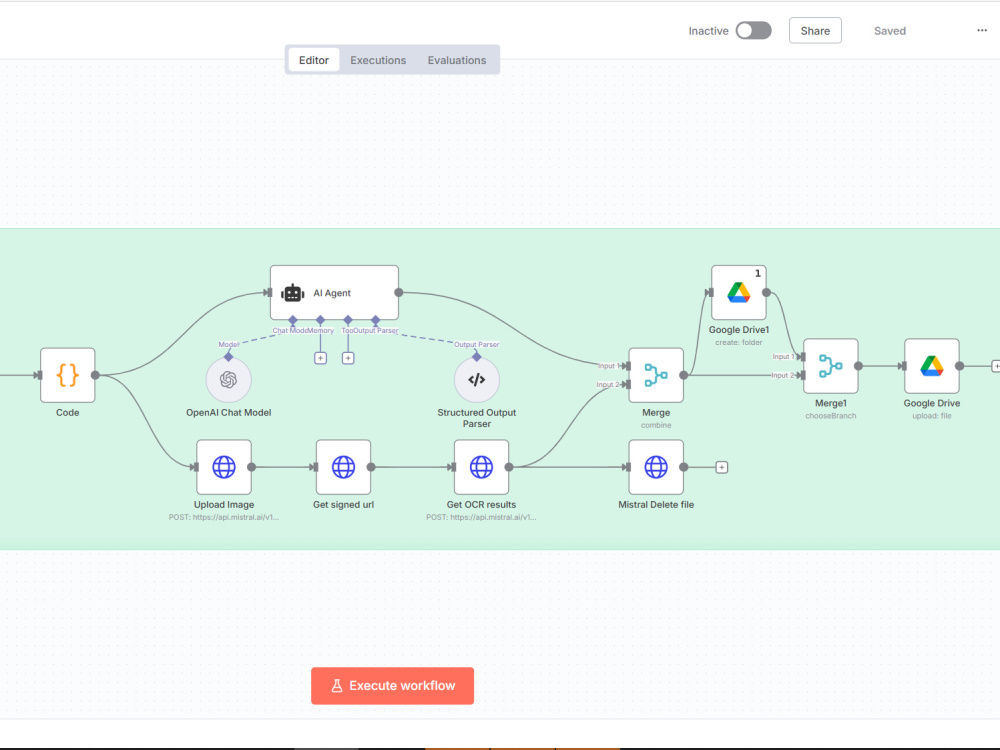Click the Merge node output connector dot
This screenshot has height=750, width=1000.
(684, 375)
